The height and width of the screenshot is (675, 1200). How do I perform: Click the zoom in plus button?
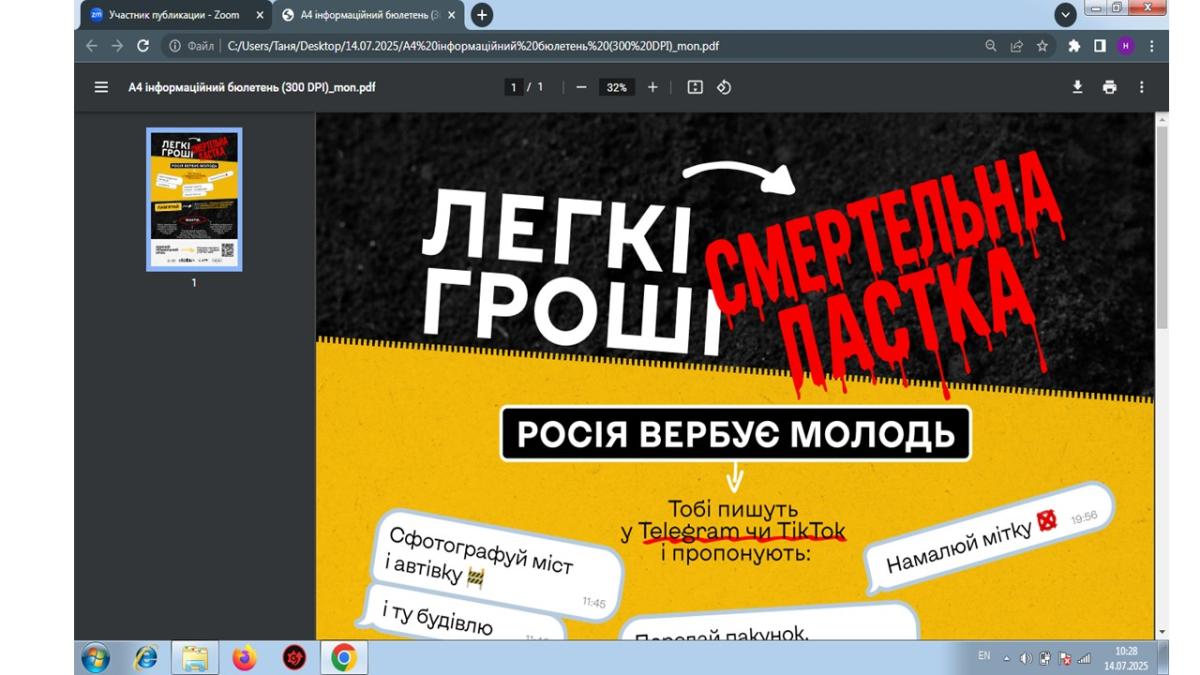click(x=653, y=87)
